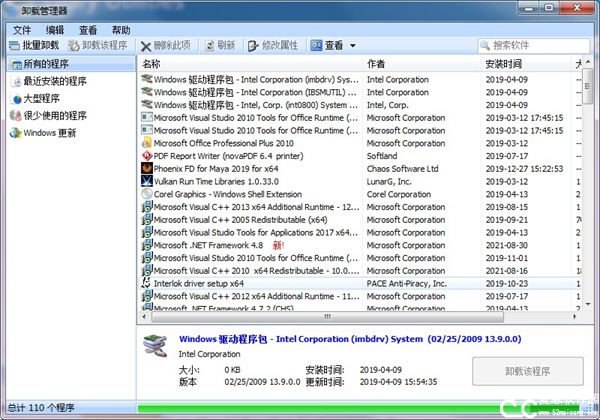600x420 pixels.
Task: Select Microsoft .NET Framework 4.8 row
Action: tap(360, 245)
